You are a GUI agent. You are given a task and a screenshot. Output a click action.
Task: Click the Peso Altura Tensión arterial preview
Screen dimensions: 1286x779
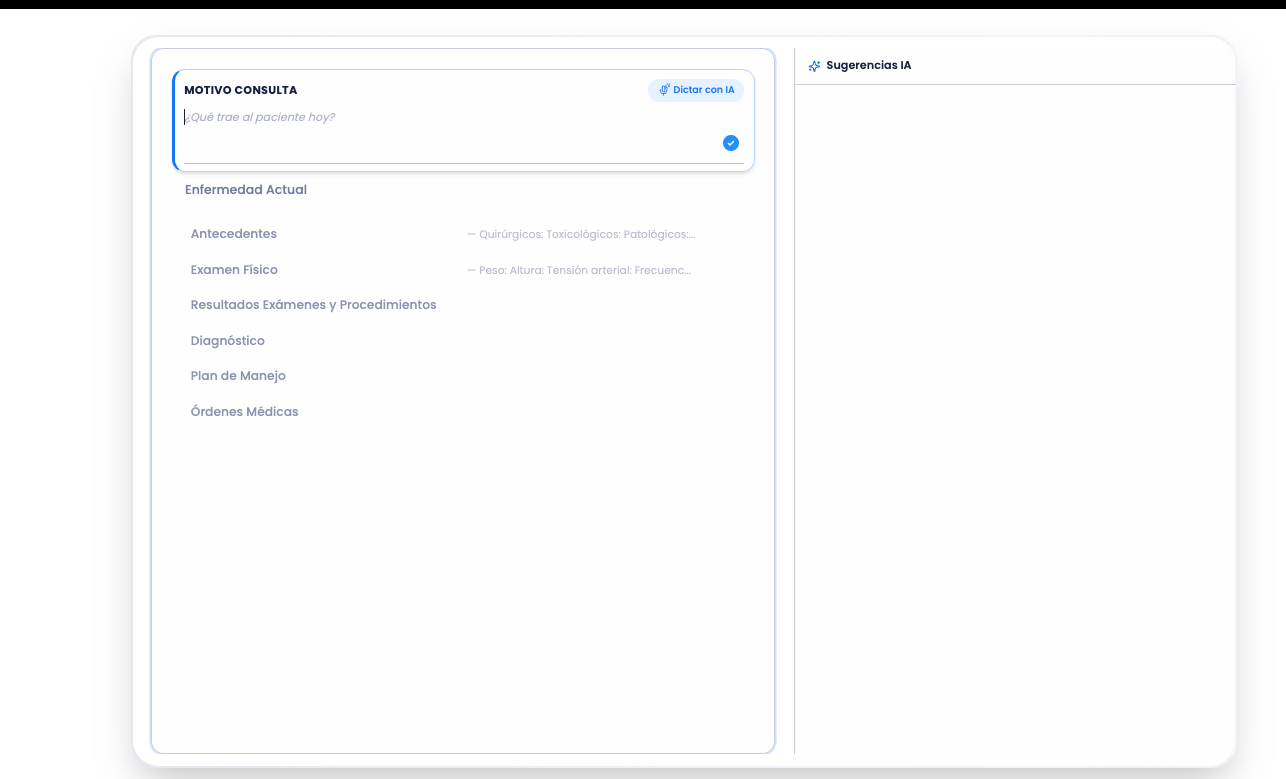tap(580, 271)
